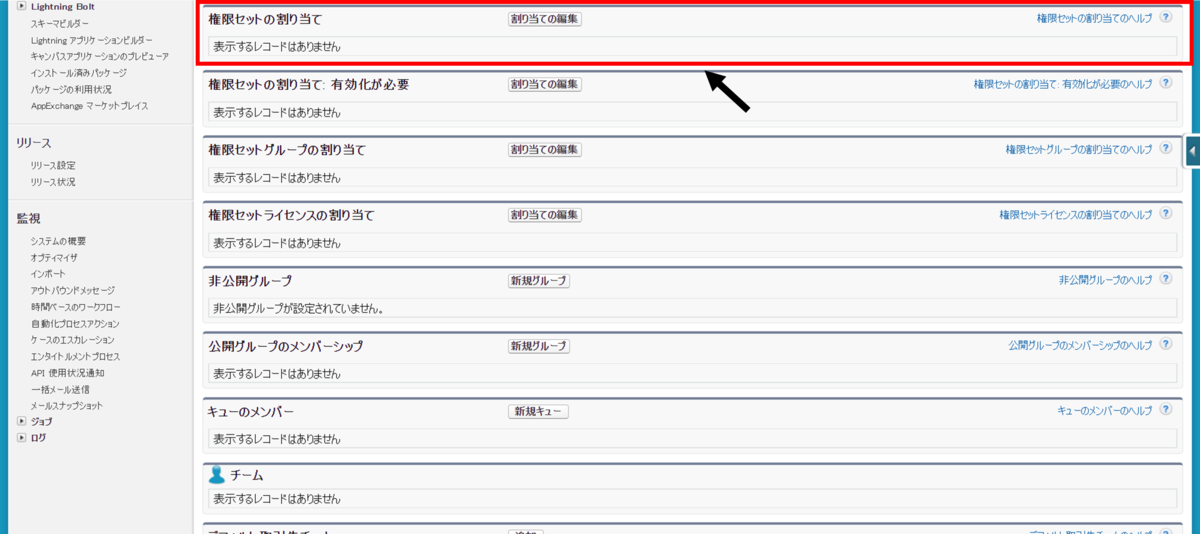Image resolution: width=1200 pixels, height=534 pixels.
Task: Open 権限セットの割り当てのヘルプ link
Action: pyautogui.click(x=1094, y=19)
